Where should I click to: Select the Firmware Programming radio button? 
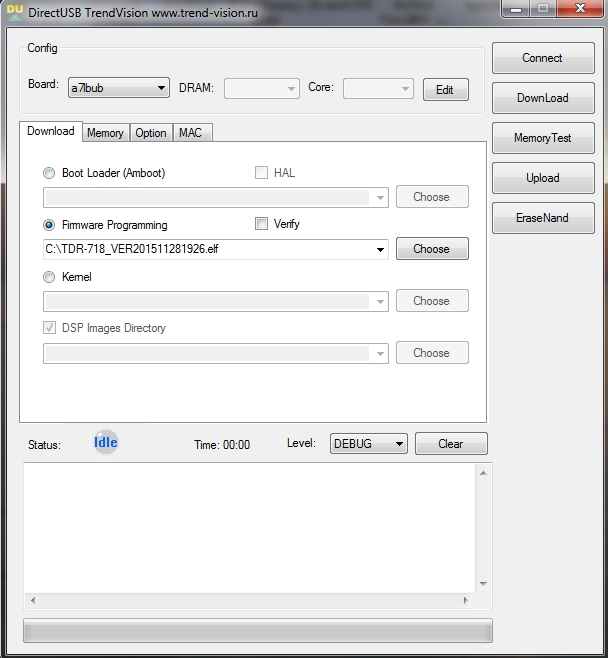tap(49, 225)
